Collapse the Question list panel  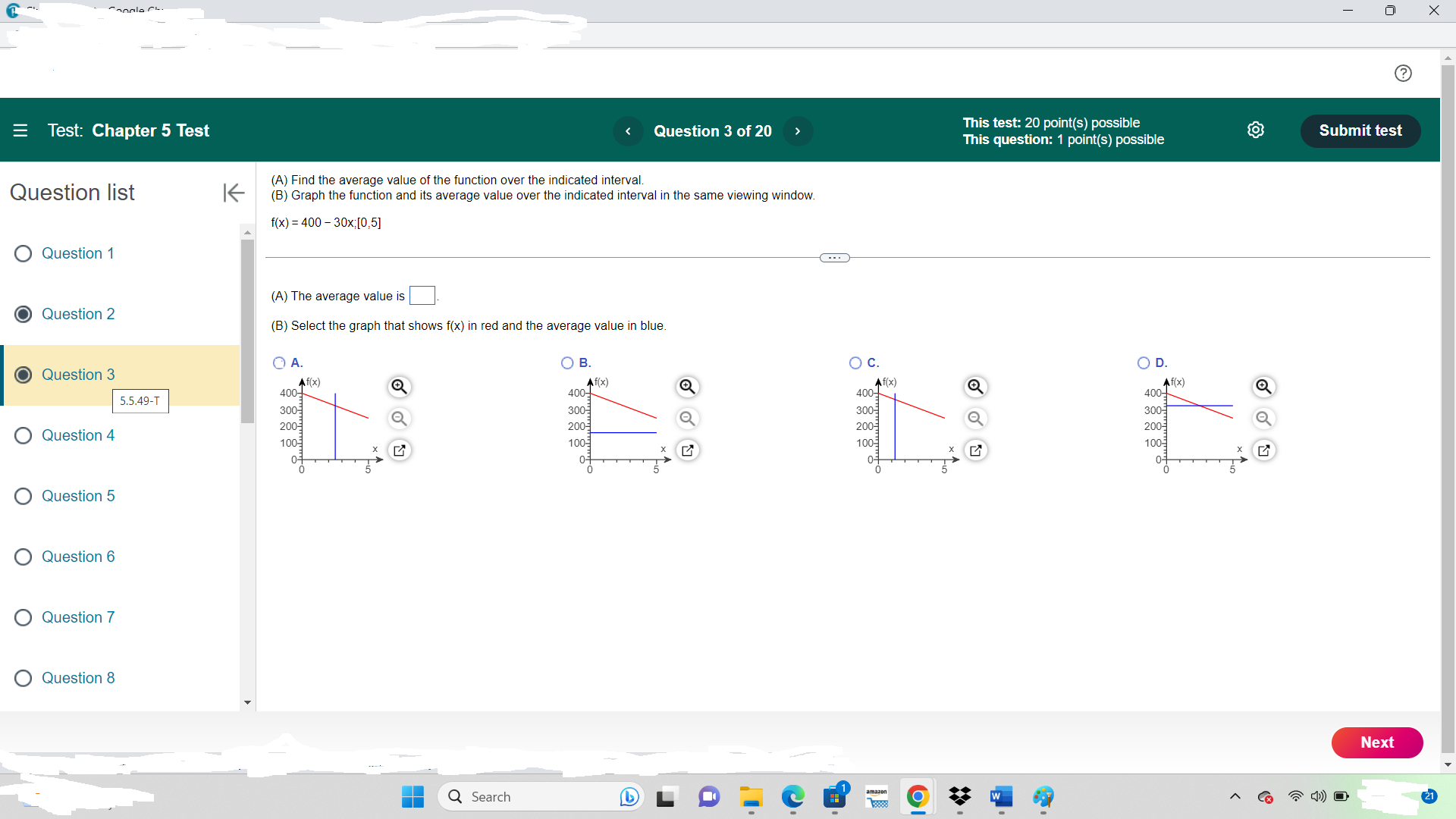[234, 193]
